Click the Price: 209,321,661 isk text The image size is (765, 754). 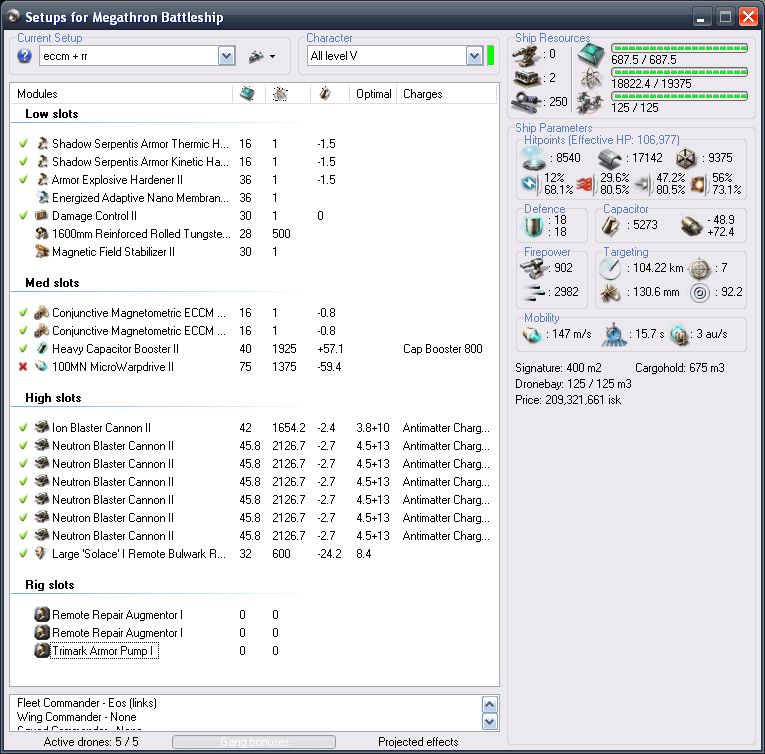(x=568, y=400)
